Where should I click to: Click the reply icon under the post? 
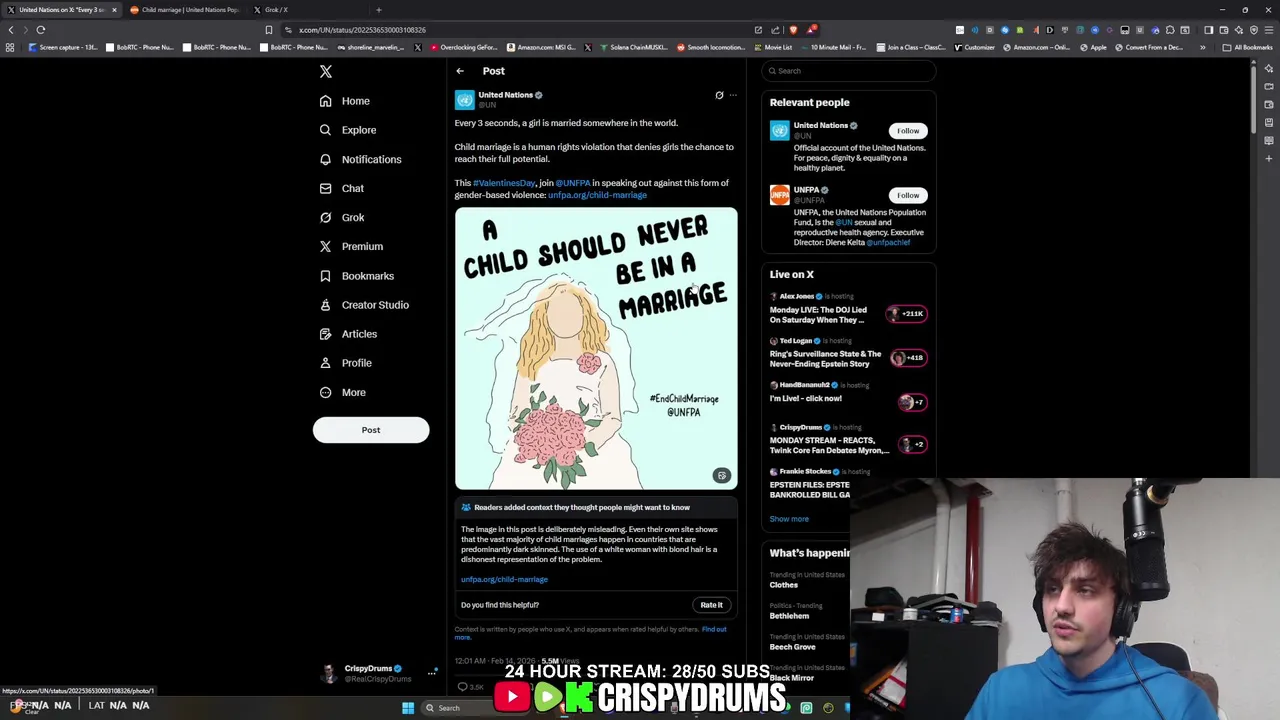(x=462, y=687)
